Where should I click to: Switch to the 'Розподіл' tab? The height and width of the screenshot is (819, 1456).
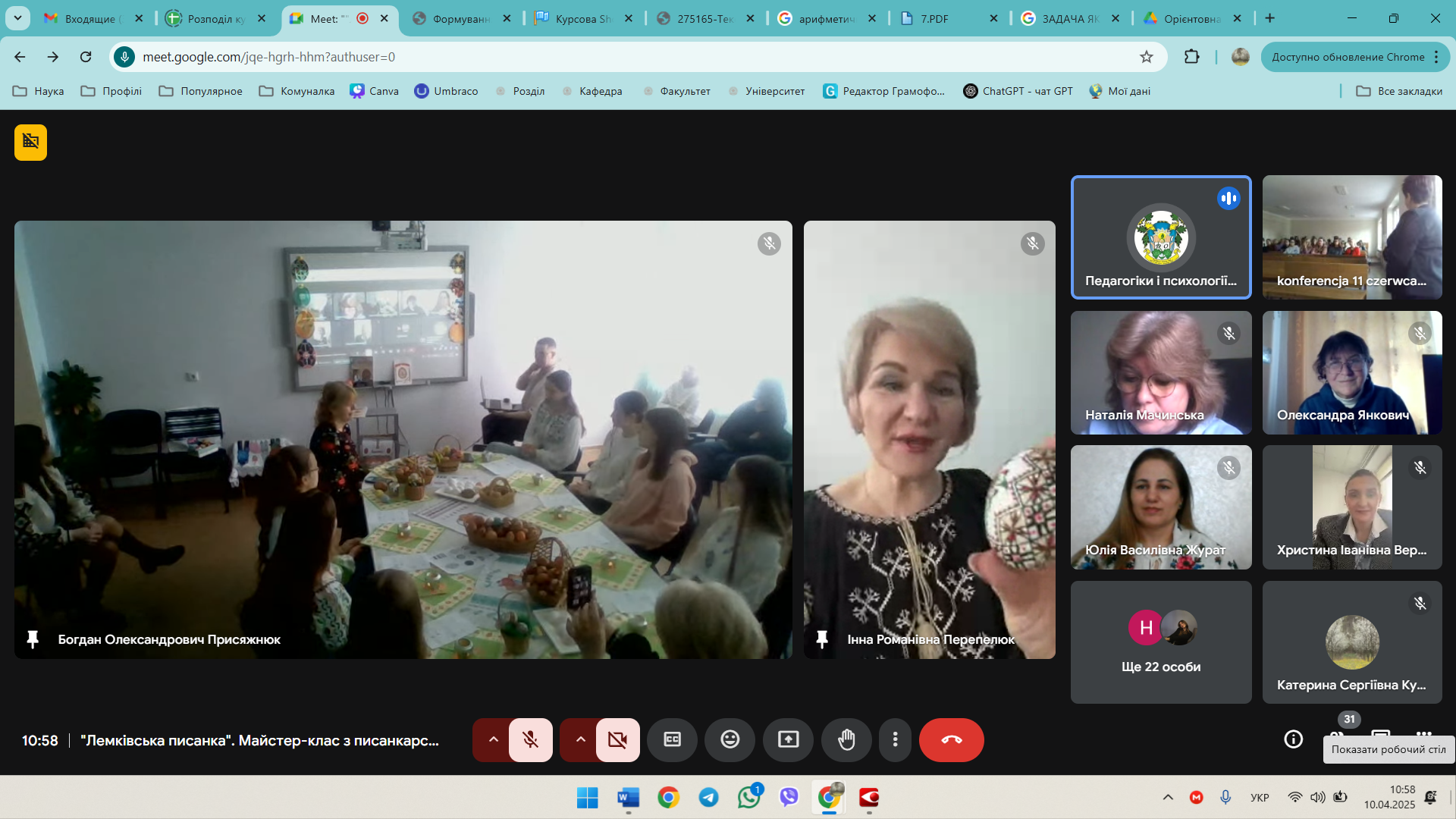216,18
